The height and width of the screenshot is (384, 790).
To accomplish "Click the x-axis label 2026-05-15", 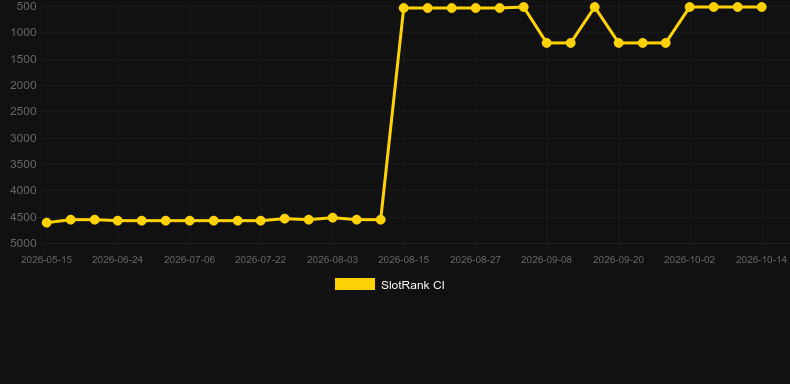I will 46,260.
